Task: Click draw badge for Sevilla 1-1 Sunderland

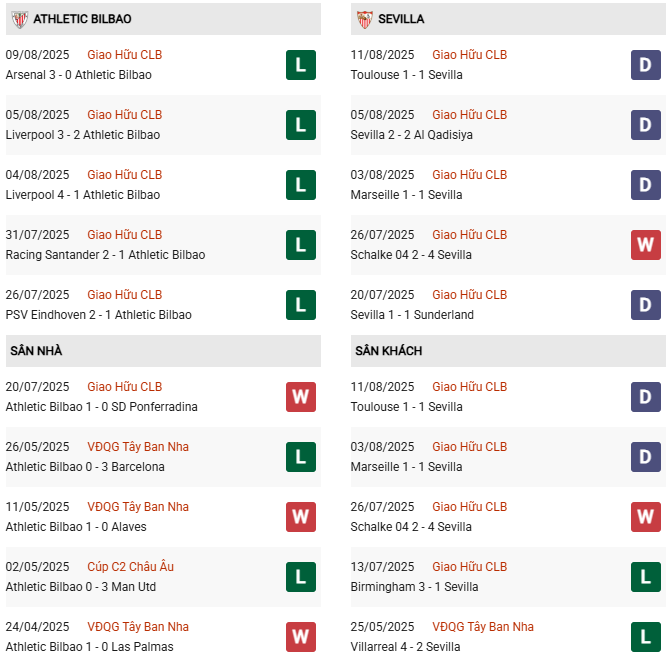Action: (x=646, y=305)
